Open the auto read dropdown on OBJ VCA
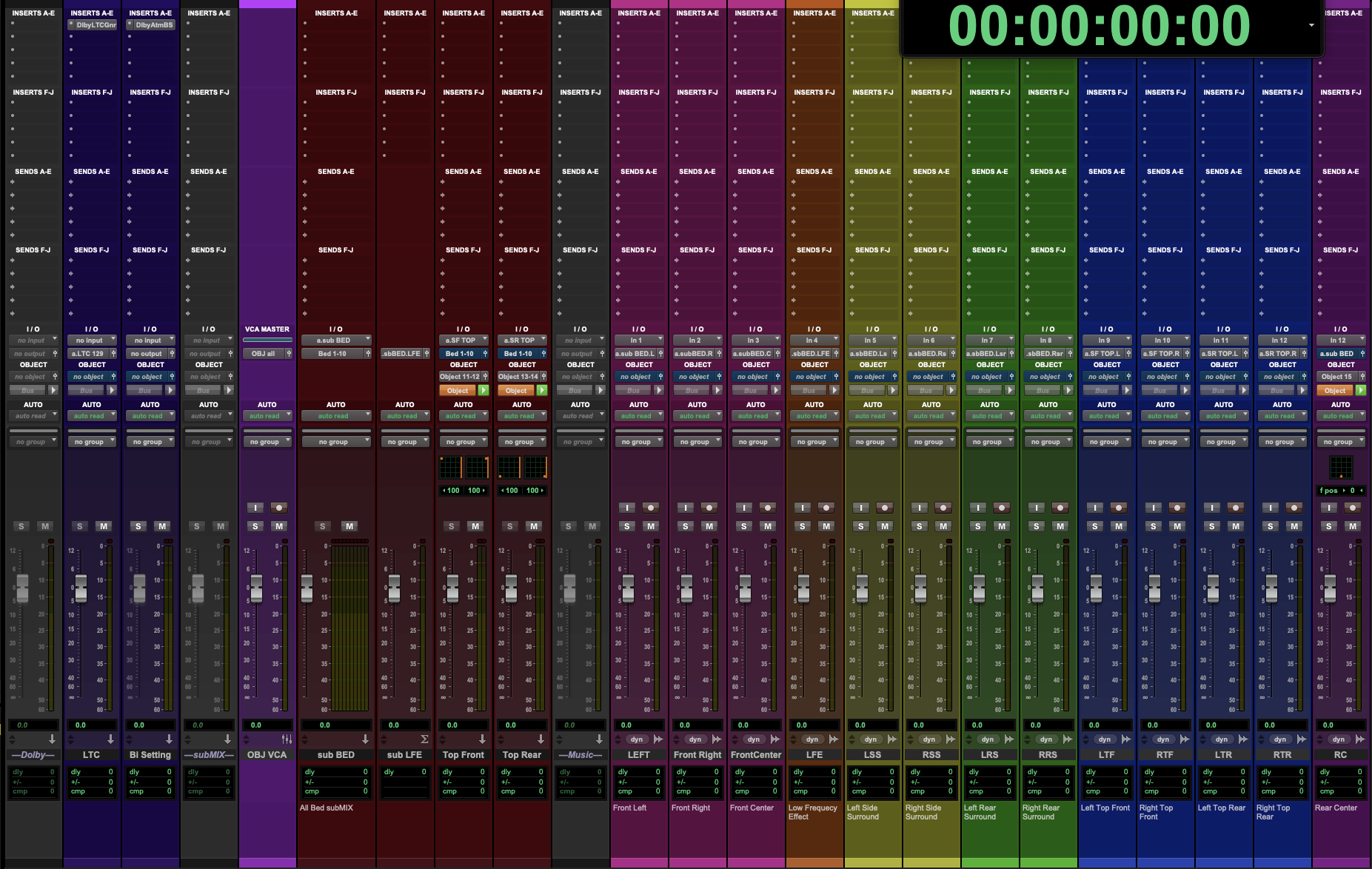The image size is (1372, 869). [x=267, y=416]
